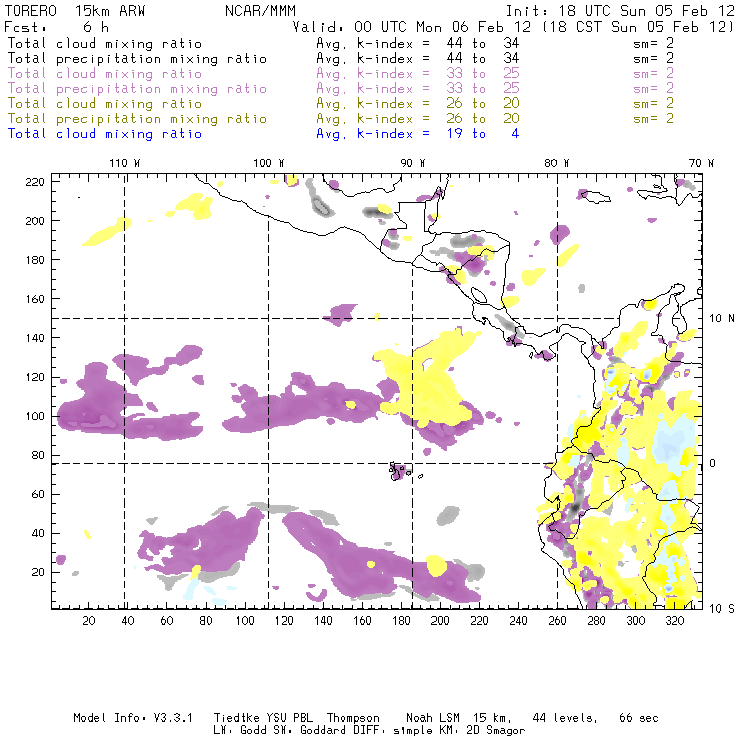
Task: Click the "Model Info: V3.3.1" footer text
Action: point(133,718)
